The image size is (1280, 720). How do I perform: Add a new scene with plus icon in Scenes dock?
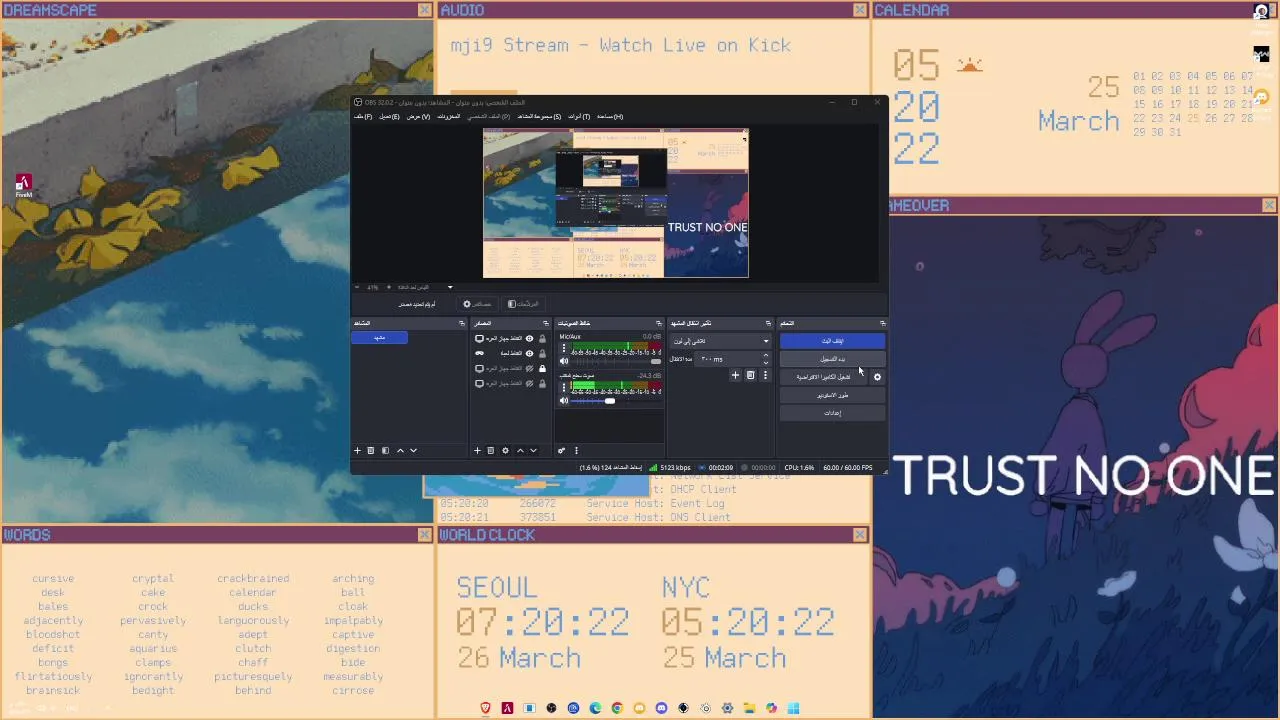(x=357, y=450)
